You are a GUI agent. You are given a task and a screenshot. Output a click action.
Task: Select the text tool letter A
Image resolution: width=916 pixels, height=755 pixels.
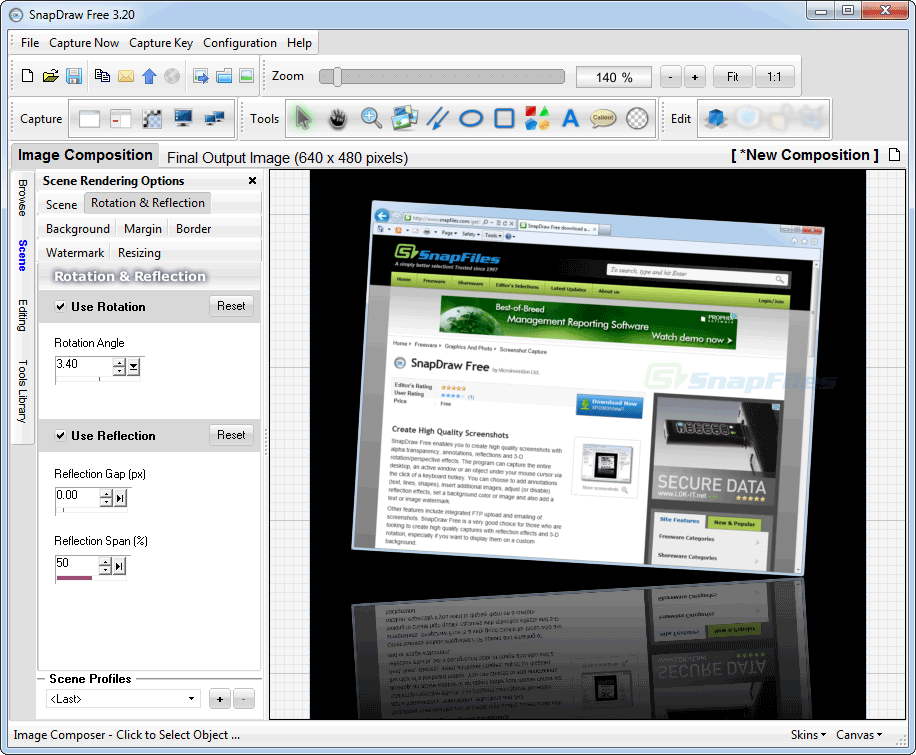pyautogui.click(x=570, y=119)
